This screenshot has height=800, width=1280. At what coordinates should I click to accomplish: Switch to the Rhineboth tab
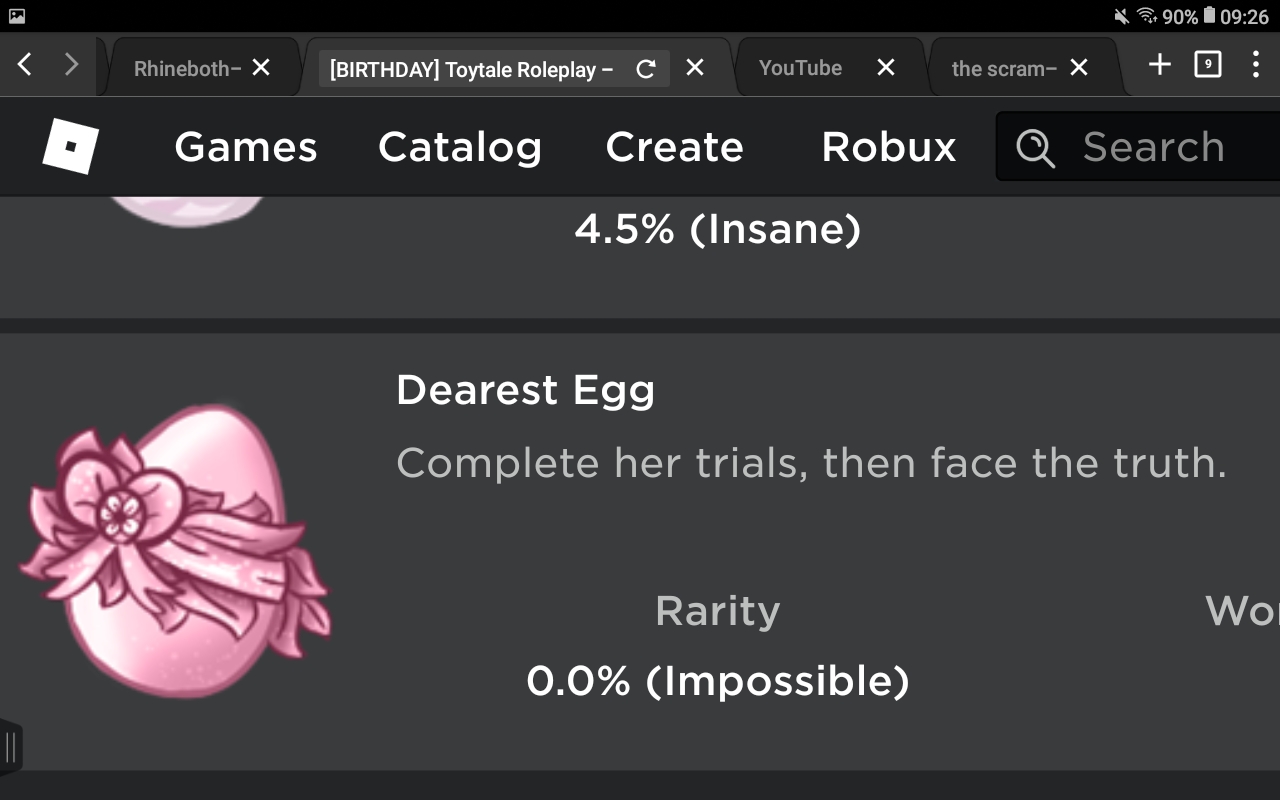pyautogui.click(x=187, y=68)
